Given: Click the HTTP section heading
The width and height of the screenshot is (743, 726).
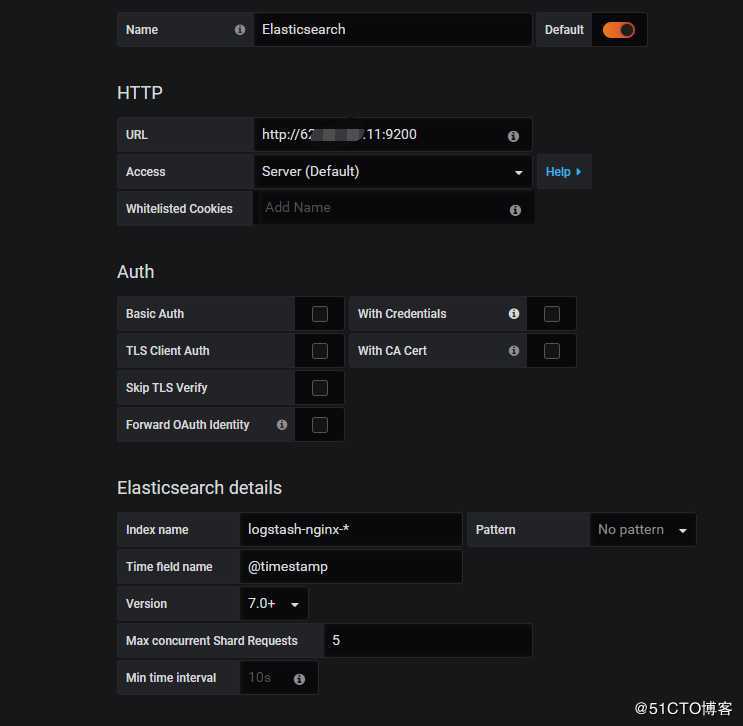Looking at the screenshot, I should [140, 93].
